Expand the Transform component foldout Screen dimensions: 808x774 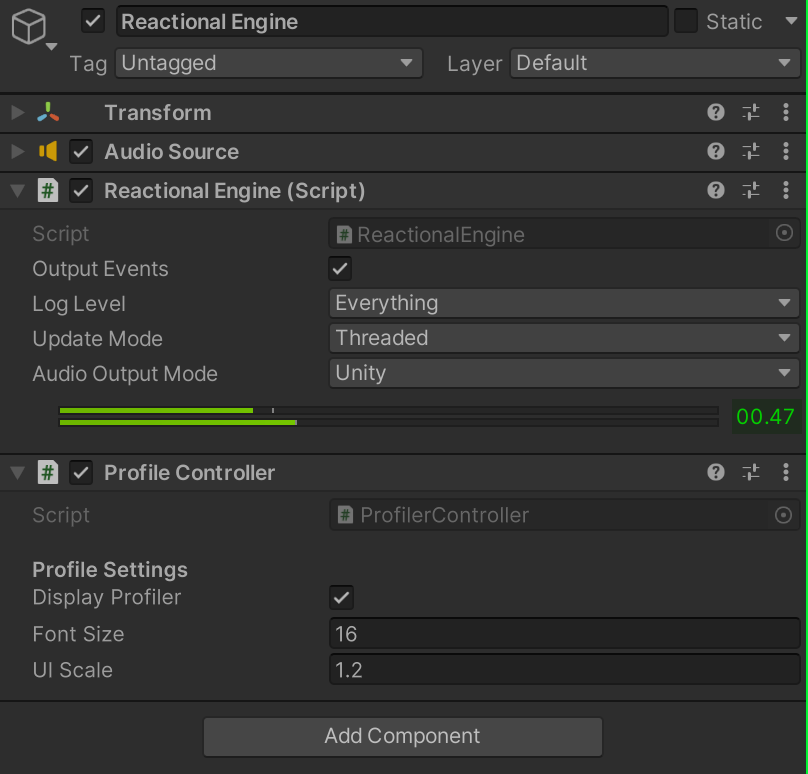[x=18, y=112]
